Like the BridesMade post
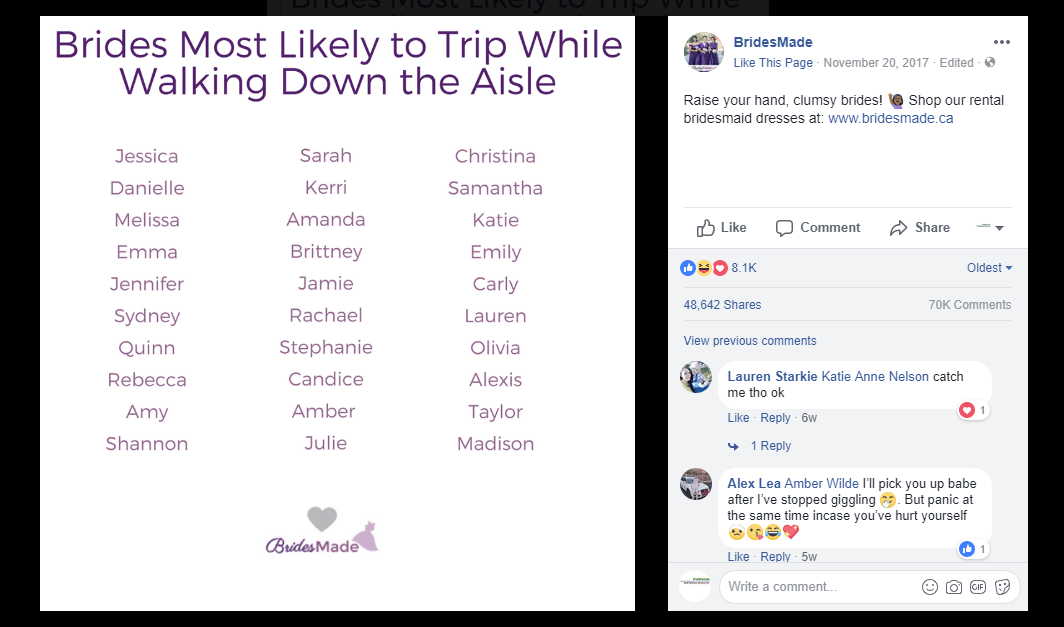This screenshot has width=1064, height=627. point(721,227)
